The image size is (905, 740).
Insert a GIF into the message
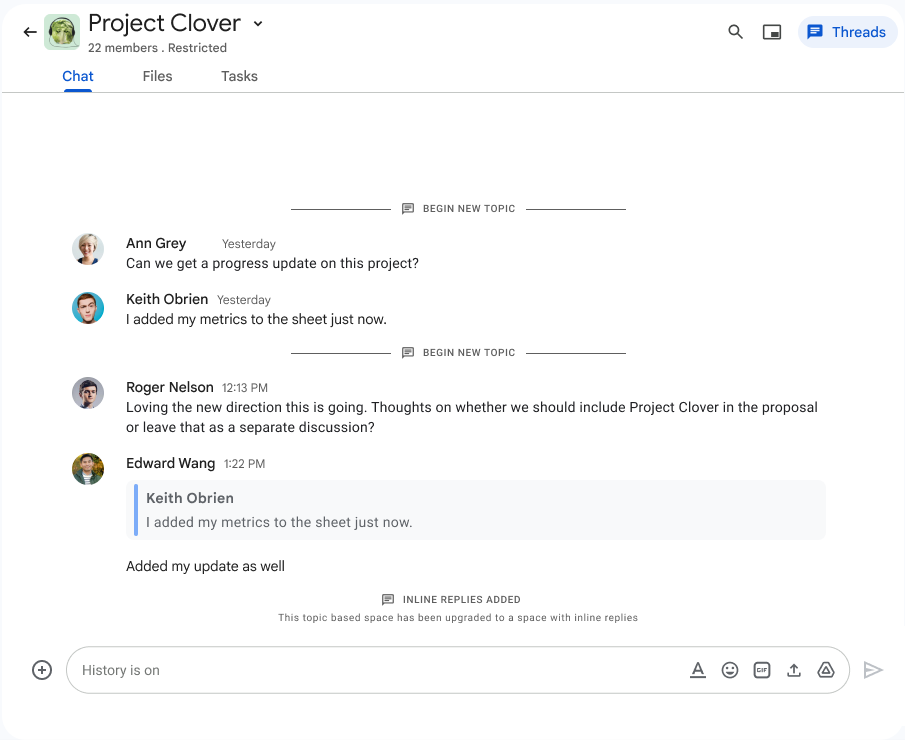pyautogui.click(x=762, y=670)
